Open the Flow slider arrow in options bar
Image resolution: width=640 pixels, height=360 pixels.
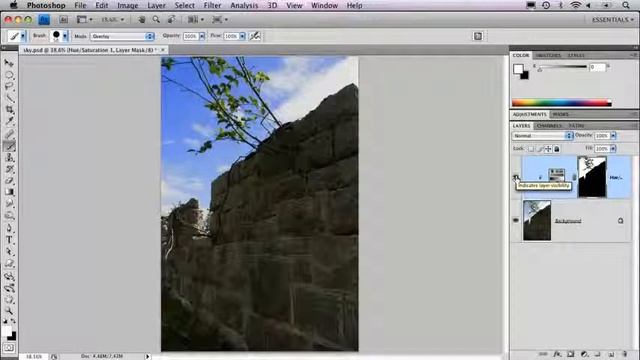click(x=242, y=36)
